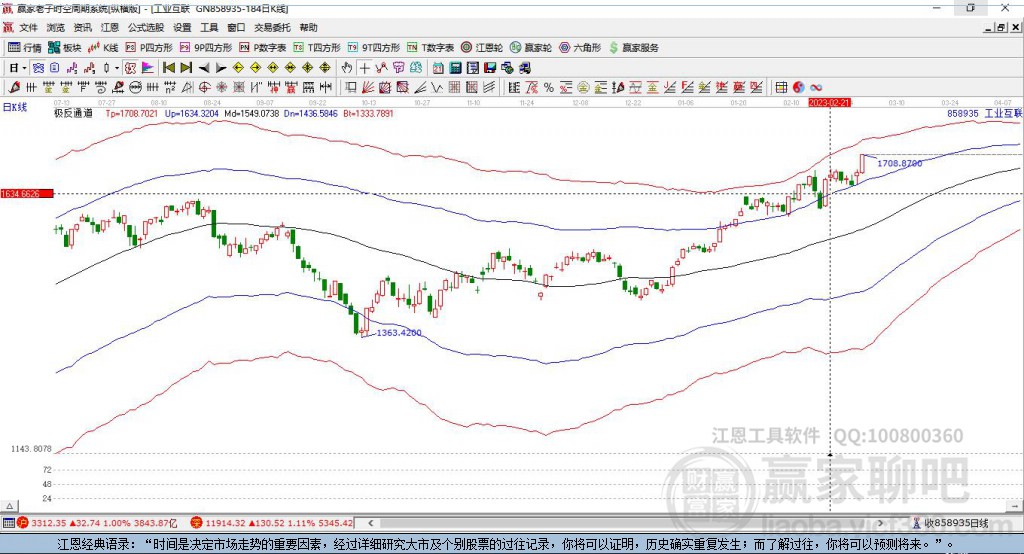Open the 交易委托 menu
The width and height of the screenshot is (1024, 554).
(272, 27)
